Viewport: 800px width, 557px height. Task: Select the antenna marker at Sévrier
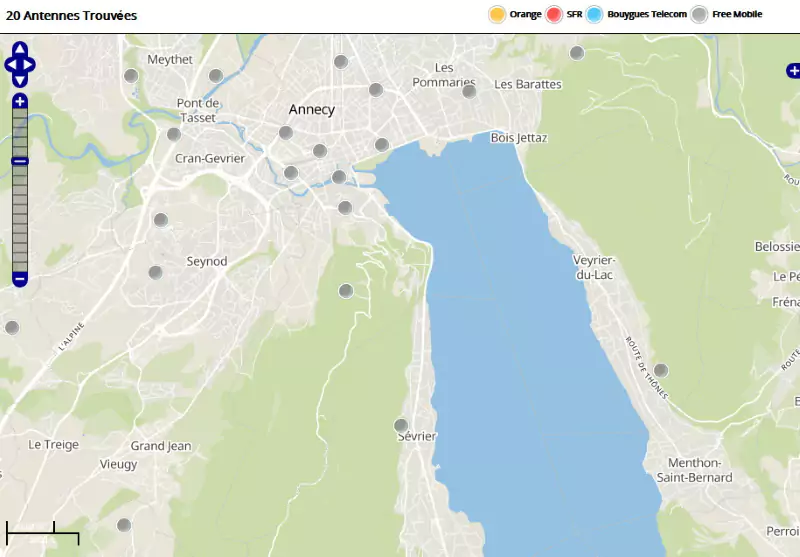(x=401, y=425)
